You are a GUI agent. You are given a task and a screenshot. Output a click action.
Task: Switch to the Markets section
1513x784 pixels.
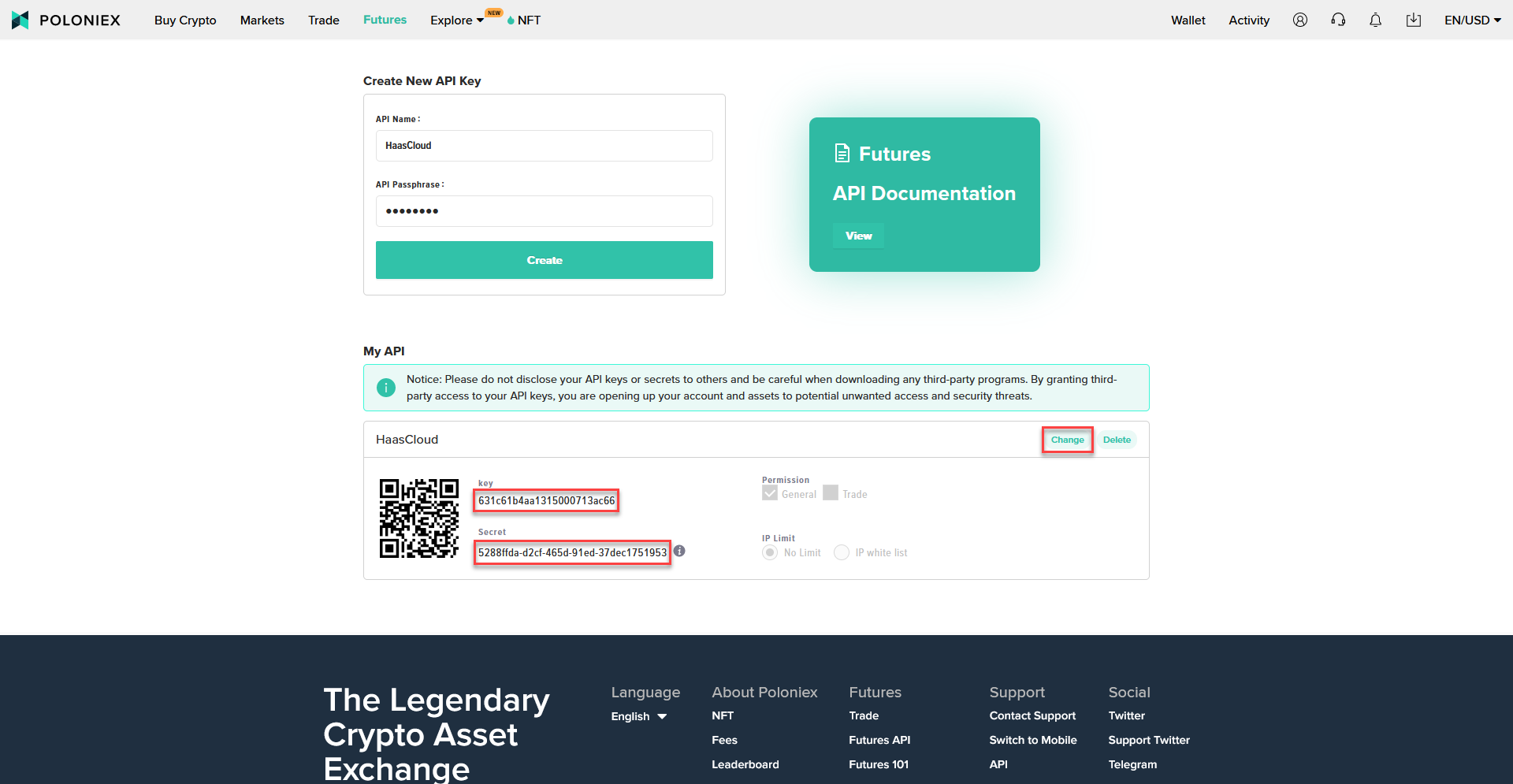262,20
